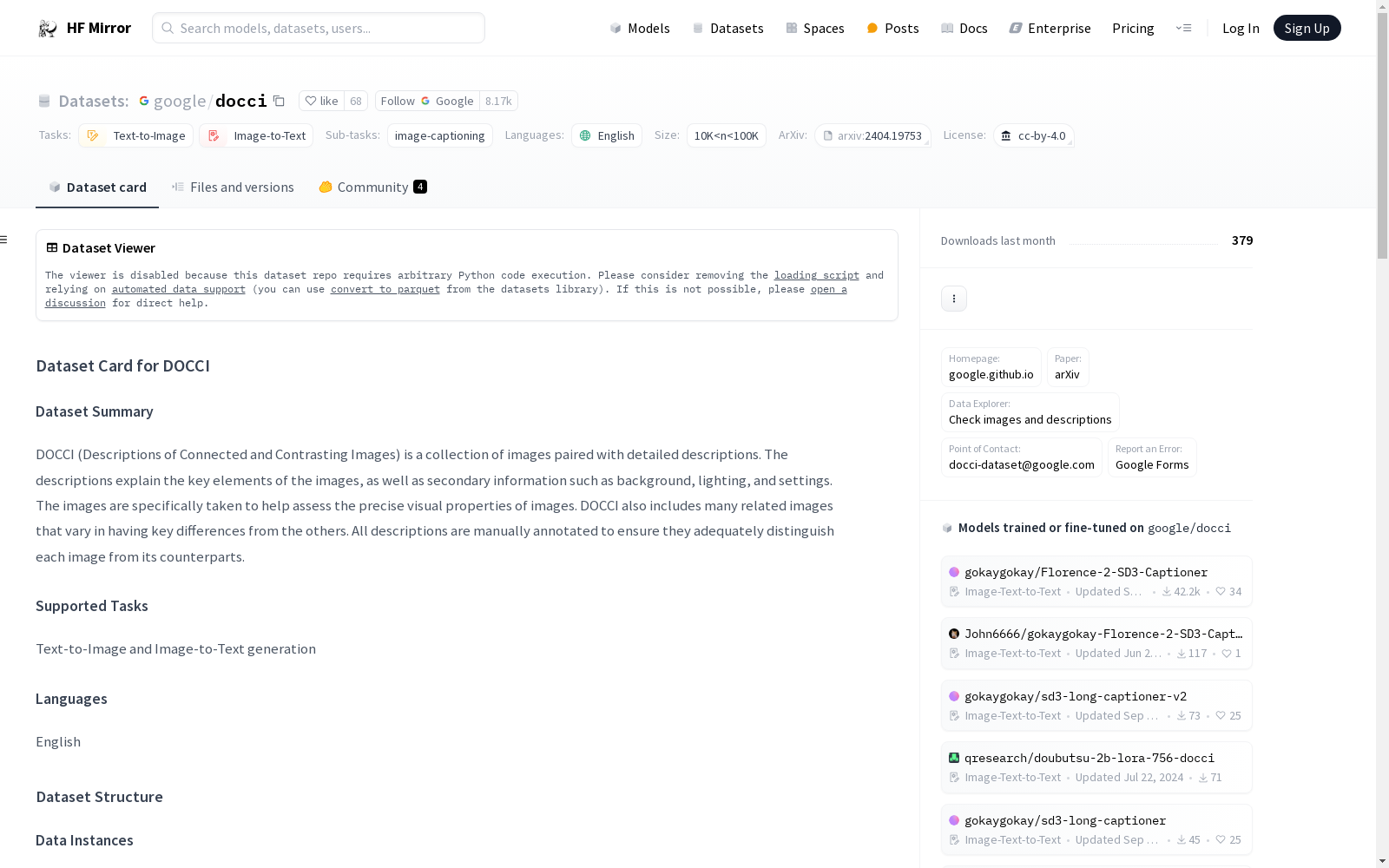1389x868 pixels.
Task: Open the google.github.io homepage link
Action: tap(991, 367)
